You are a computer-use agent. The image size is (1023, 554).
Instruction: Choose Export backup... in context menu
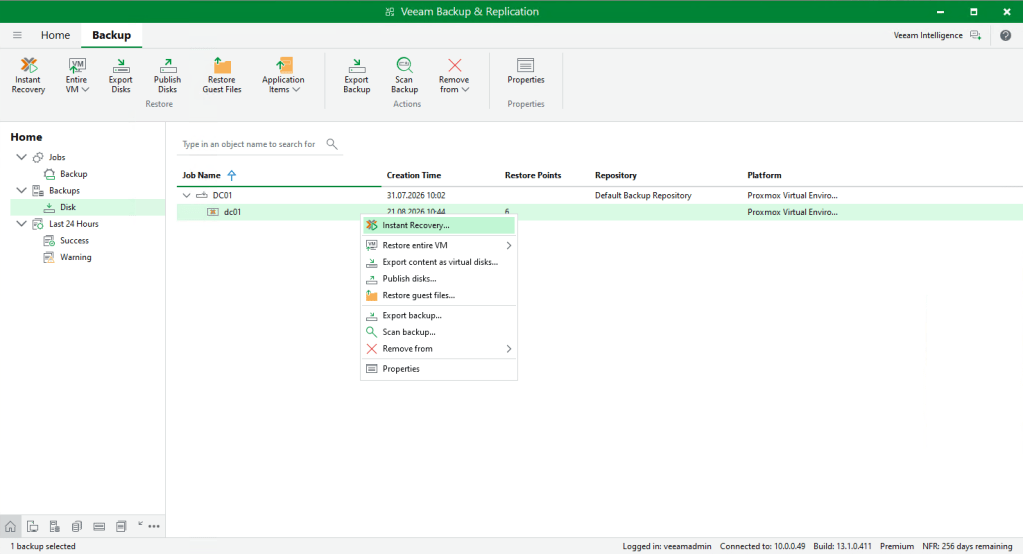pyautogui.click(x=438, y=316)
